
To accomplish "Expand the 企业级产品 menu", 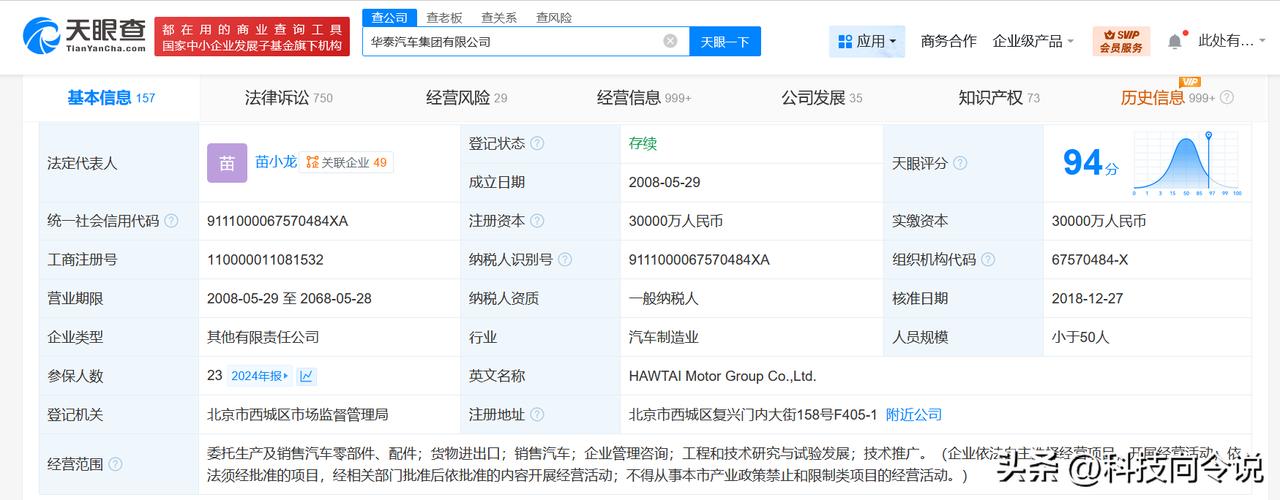I will click(1033, 41).
